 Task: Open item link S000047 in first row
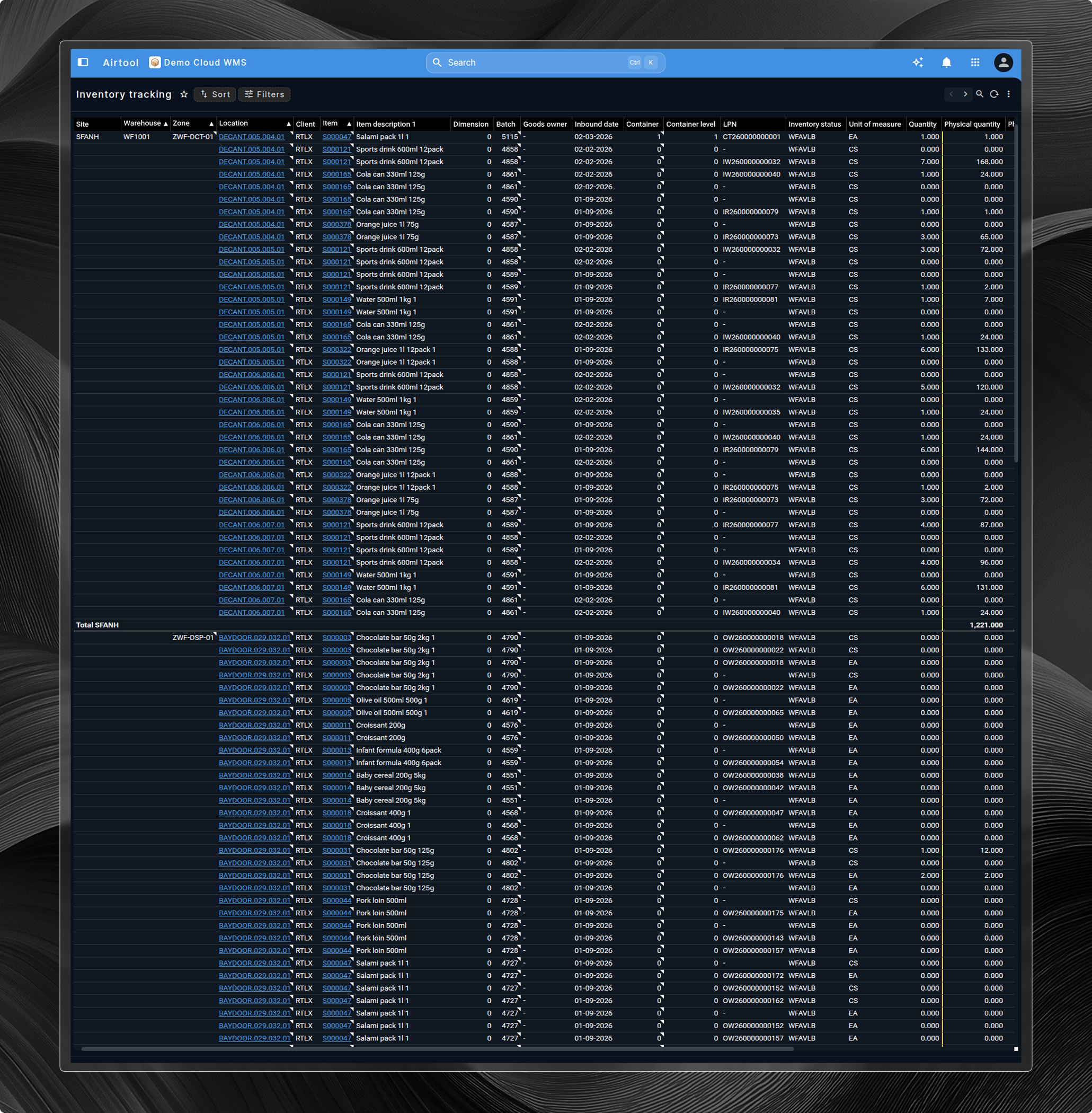[336, 137]
